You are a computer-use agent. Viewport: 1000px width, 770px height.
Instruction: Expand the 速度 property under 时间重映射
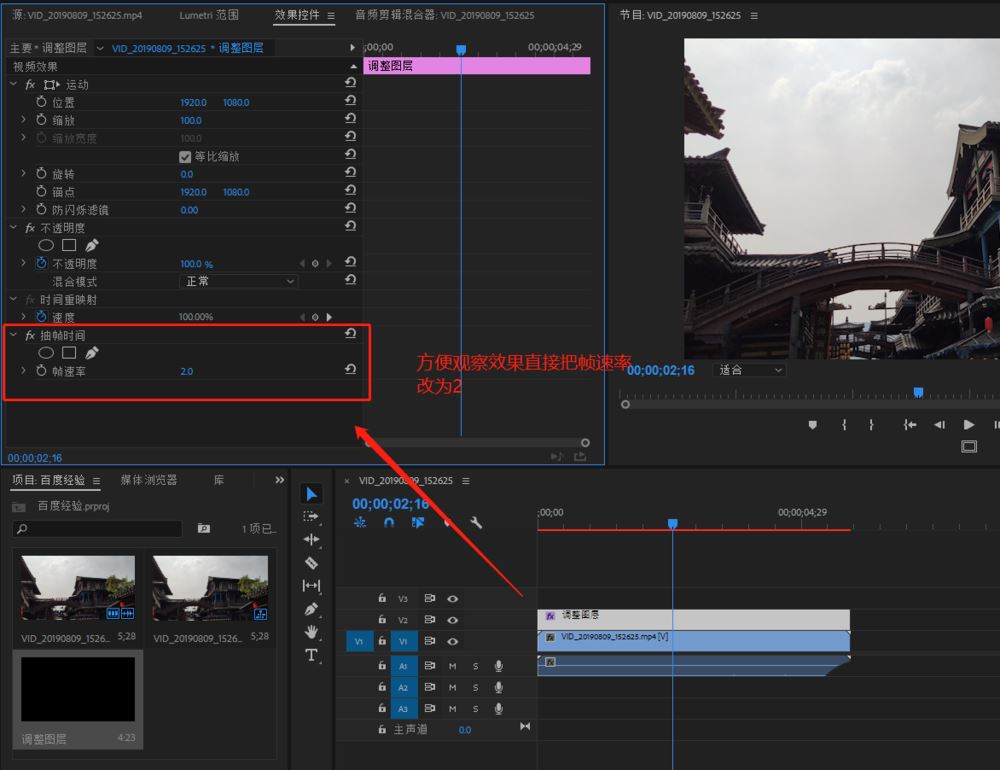(24, 316)
